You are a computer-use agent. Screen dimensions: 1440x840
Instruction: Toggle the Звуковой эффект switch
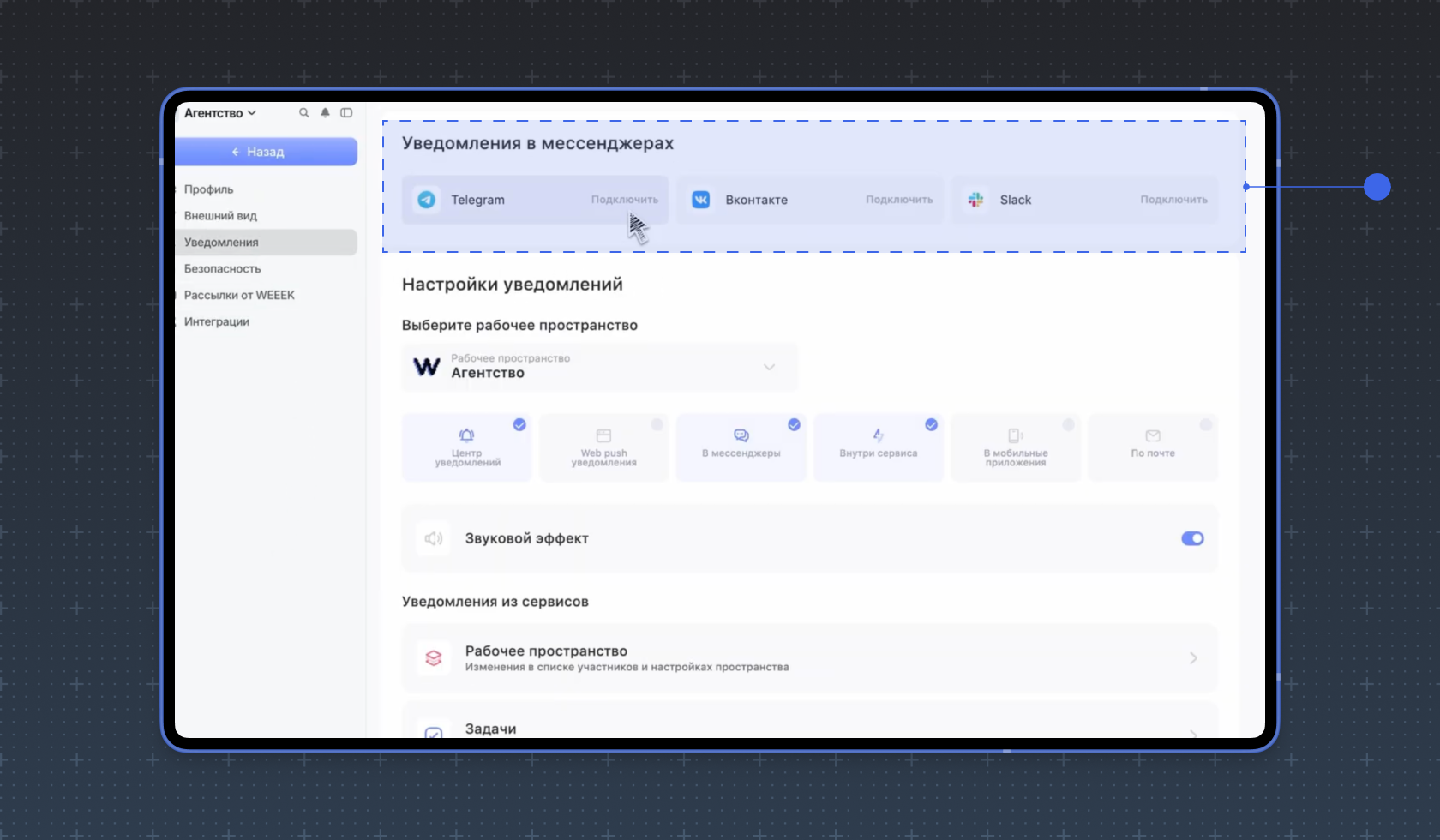pyautogui.click(x=1192, y=538)
